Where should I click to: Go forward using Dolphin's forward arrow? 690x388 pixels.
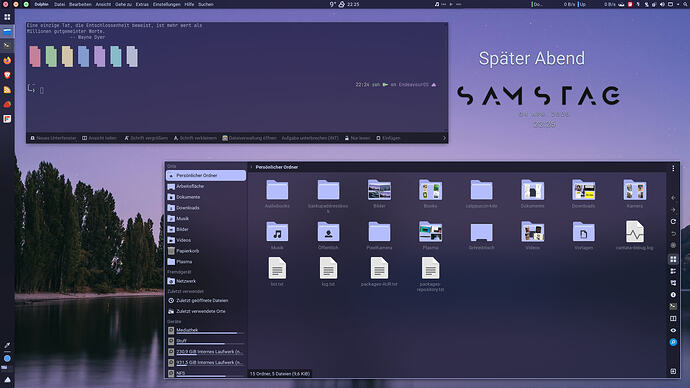coord(673,210)
